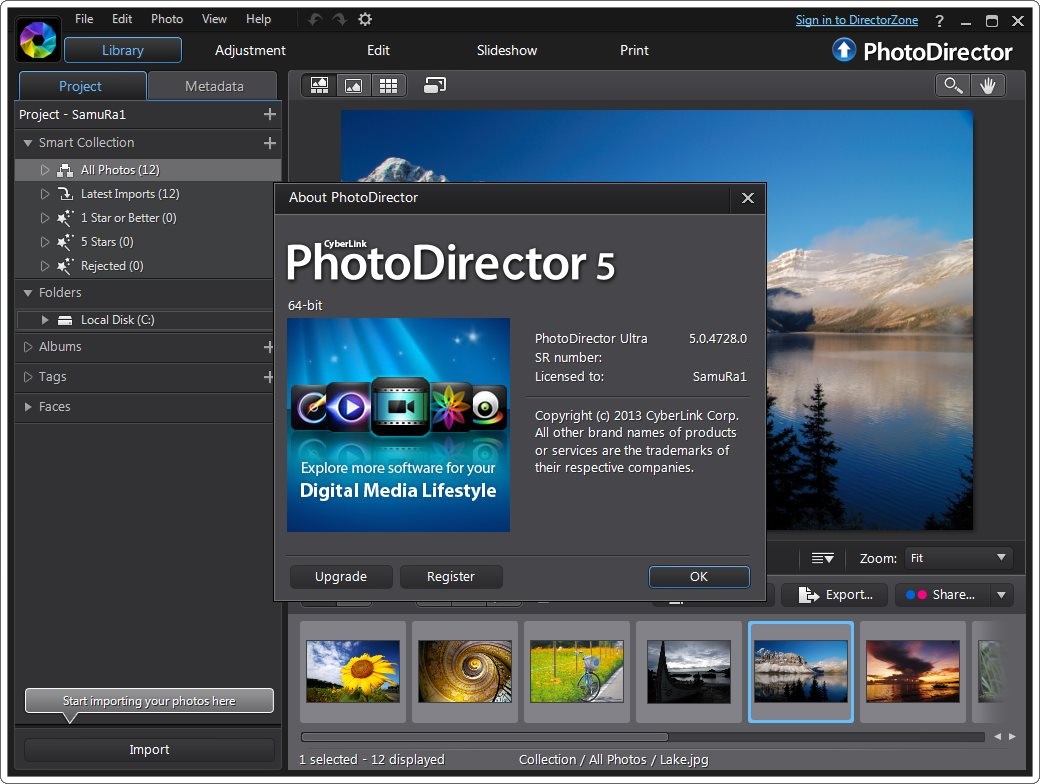
Task: Open the Help menu
Action: tap(259, 19)
